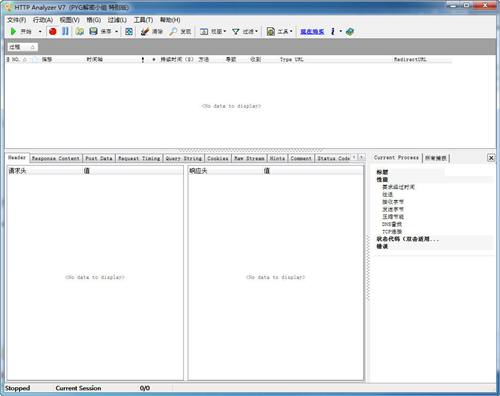Open the 工具(T) Tools menu
The height and width of the screenshot is (396, 500).
[x=143, y=20]
